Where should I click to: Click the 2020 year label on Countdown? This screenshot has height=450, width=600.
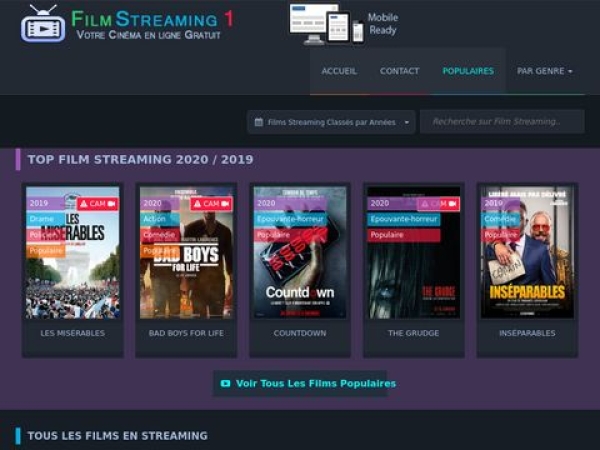click(x=290, y=204)
